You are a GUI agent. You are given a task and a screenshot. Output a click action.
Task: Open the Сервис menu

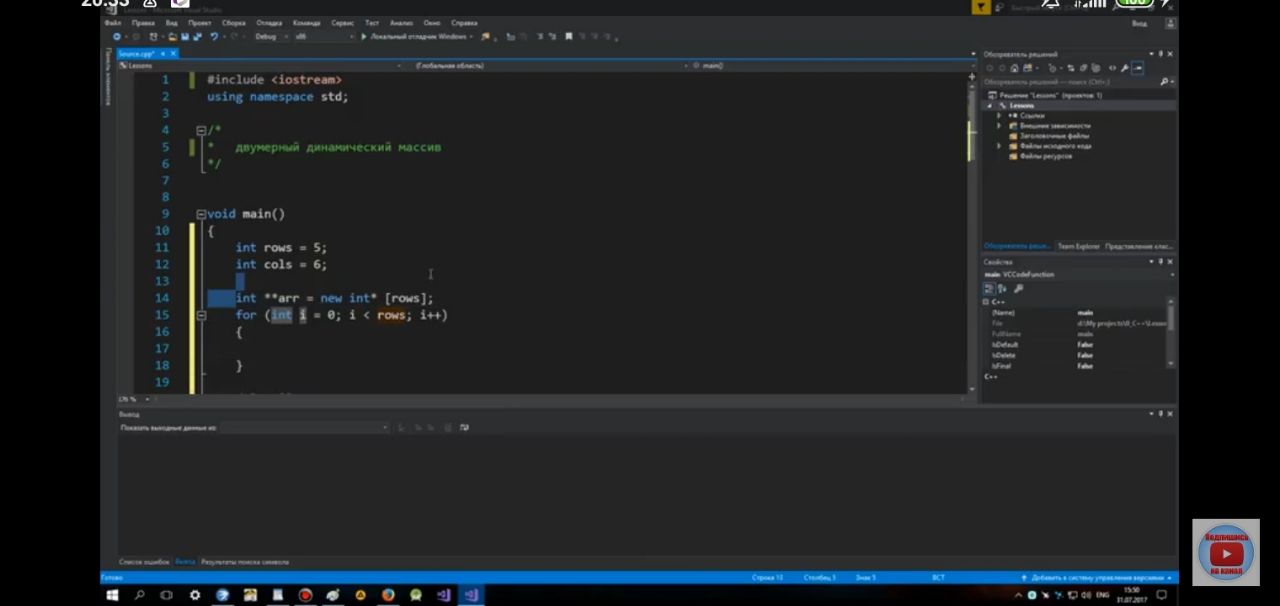[342, 22]
